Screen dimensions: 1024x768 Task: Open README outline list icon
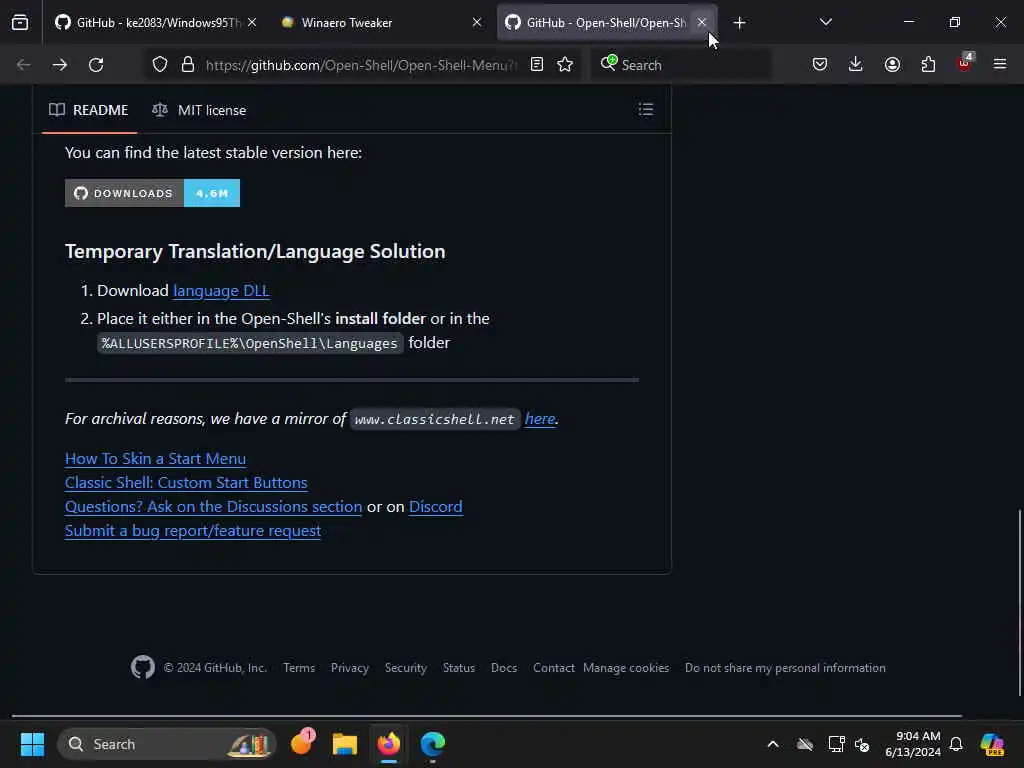pyautogui.click(x=646, y=109)
